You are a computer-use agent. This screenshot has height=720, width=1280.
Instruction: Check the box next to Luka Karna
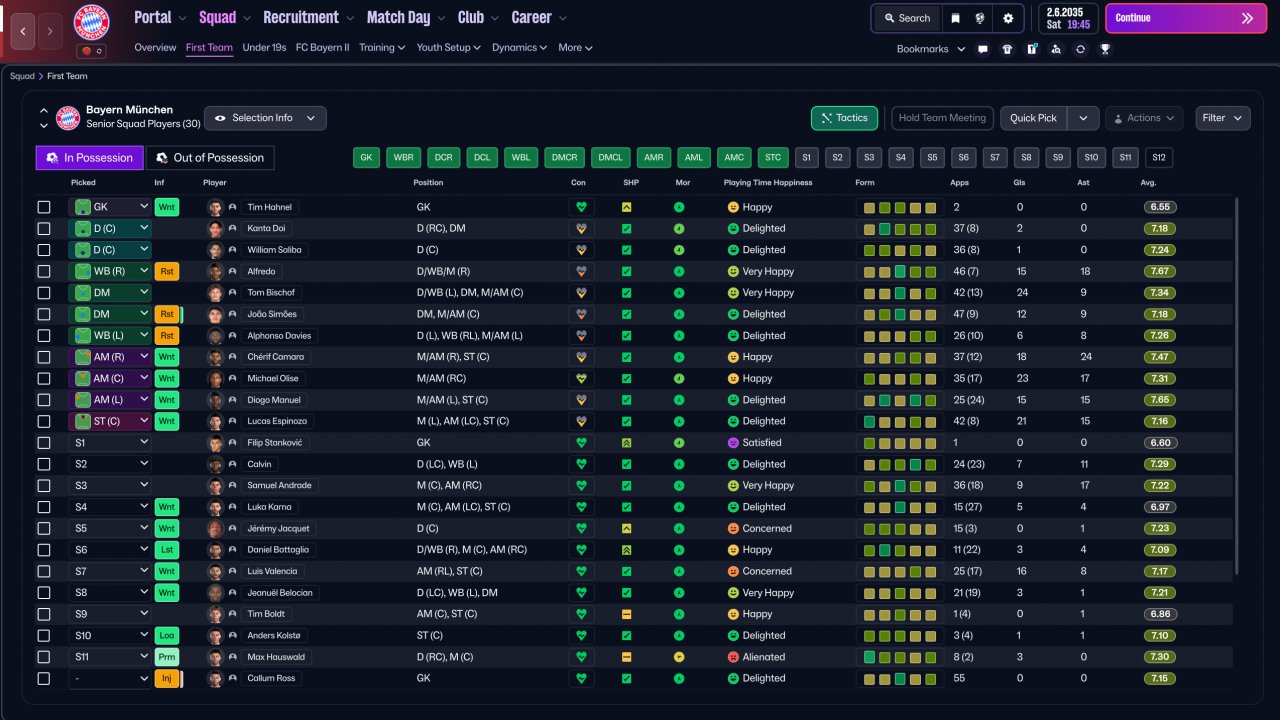43,507
